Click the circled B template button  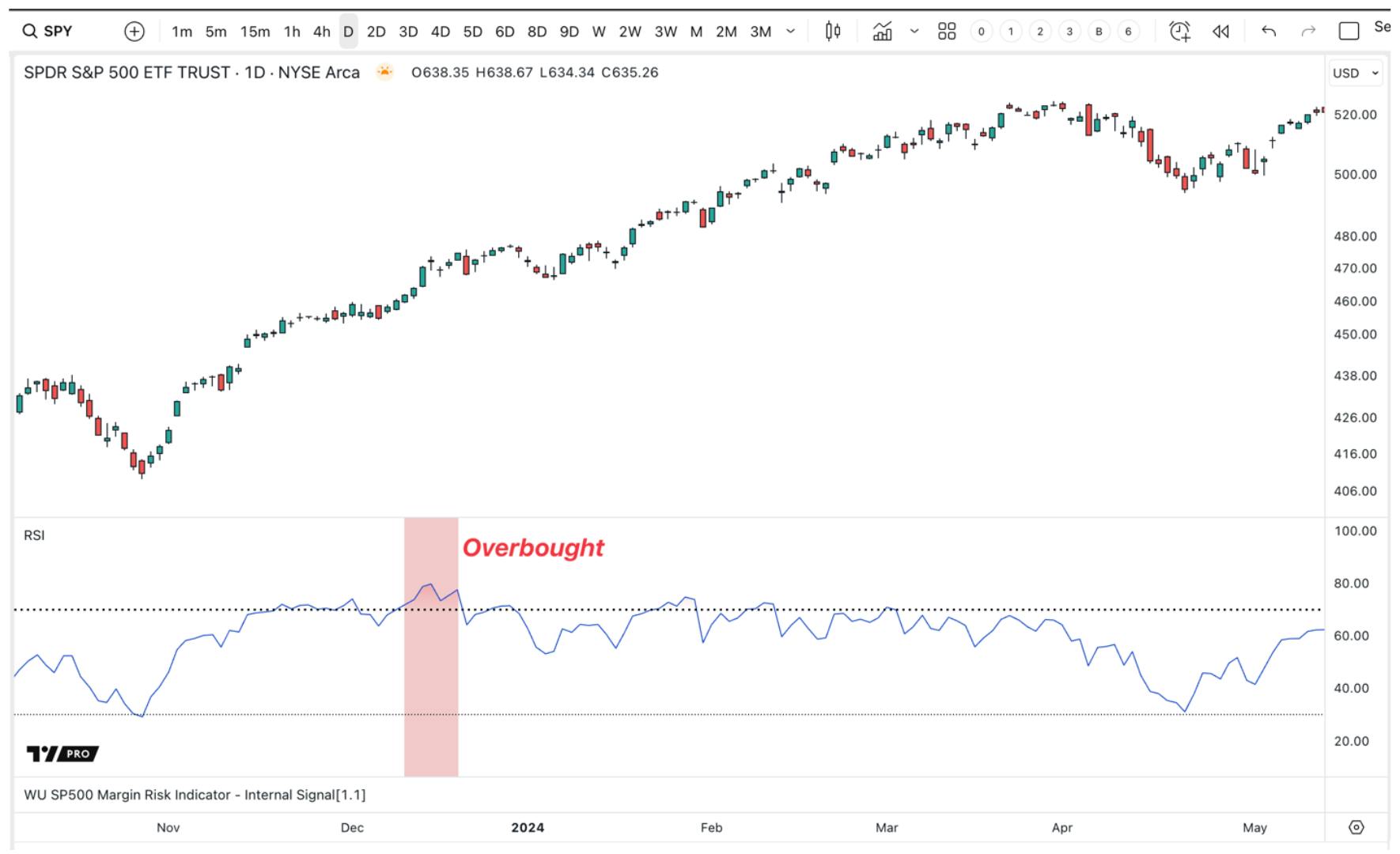pos(1099,32)
